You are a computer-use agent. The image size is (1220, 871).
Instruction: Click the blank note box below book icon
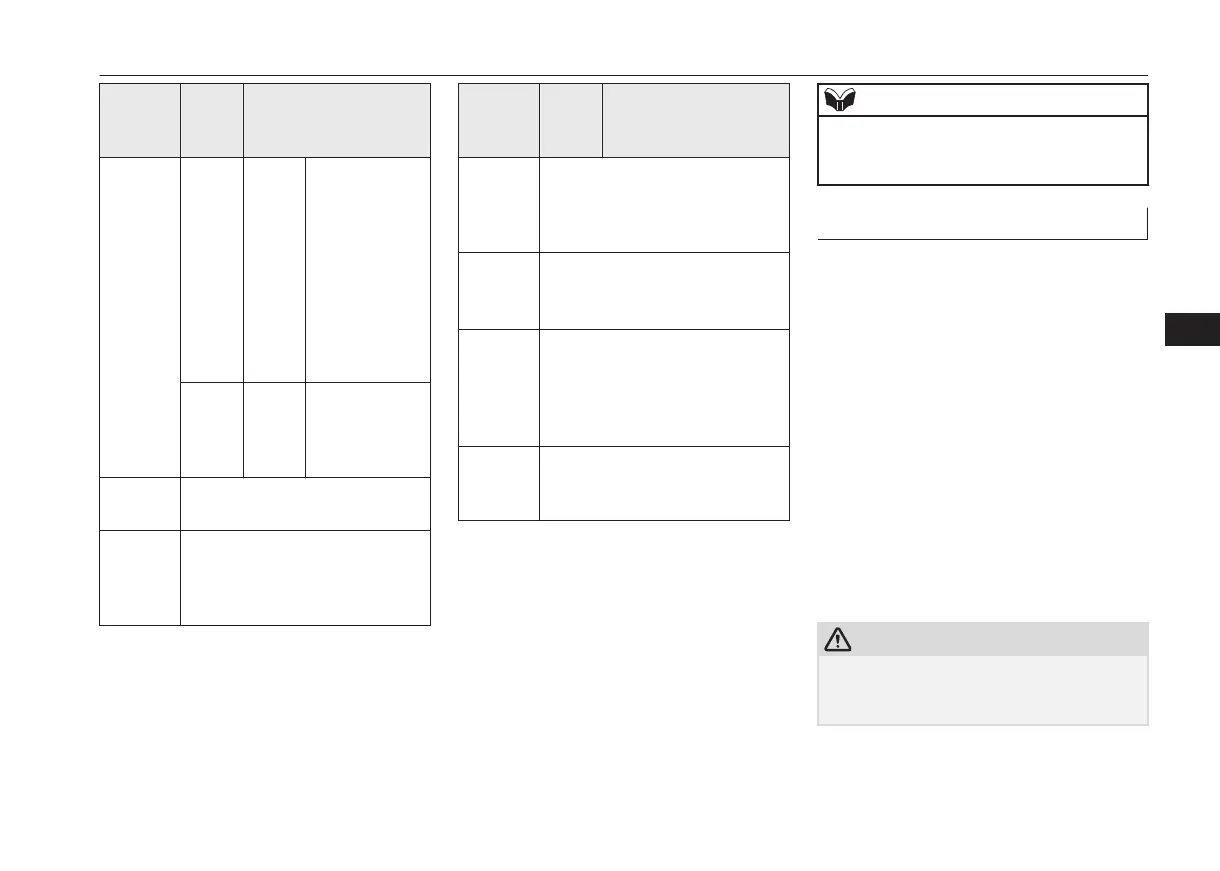[x=983, y=150]
